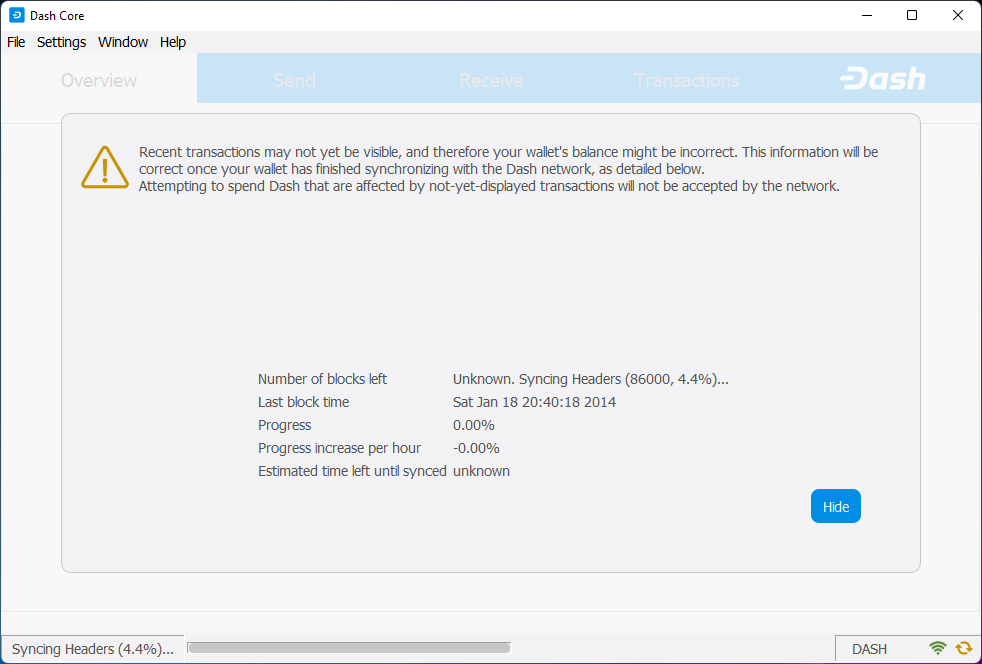The height and width of the screenshot is (664, 982).
Task: Open the File menu
Action: click(x=16, y=42)
